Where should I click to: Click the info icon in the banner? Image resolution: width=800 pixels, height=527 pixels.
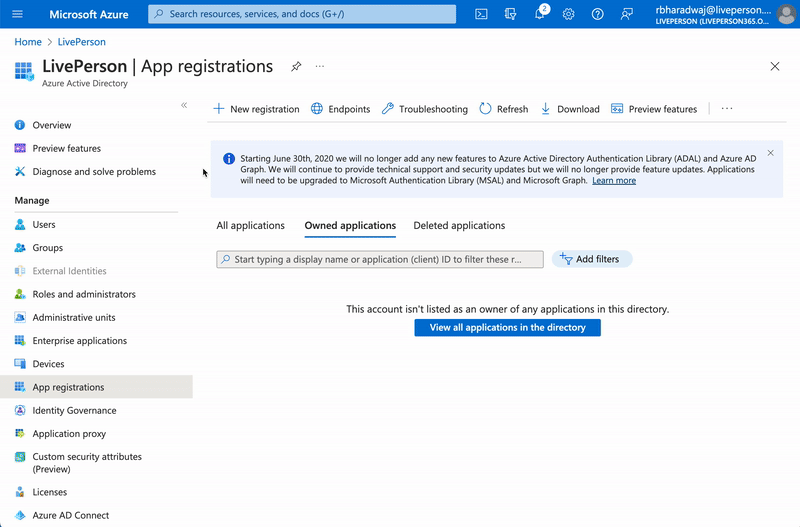tap(229, 159)
